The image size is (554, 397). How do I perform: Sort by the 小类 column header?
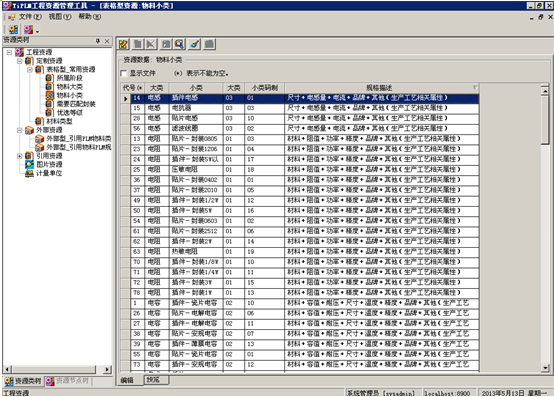pos(196,88)
